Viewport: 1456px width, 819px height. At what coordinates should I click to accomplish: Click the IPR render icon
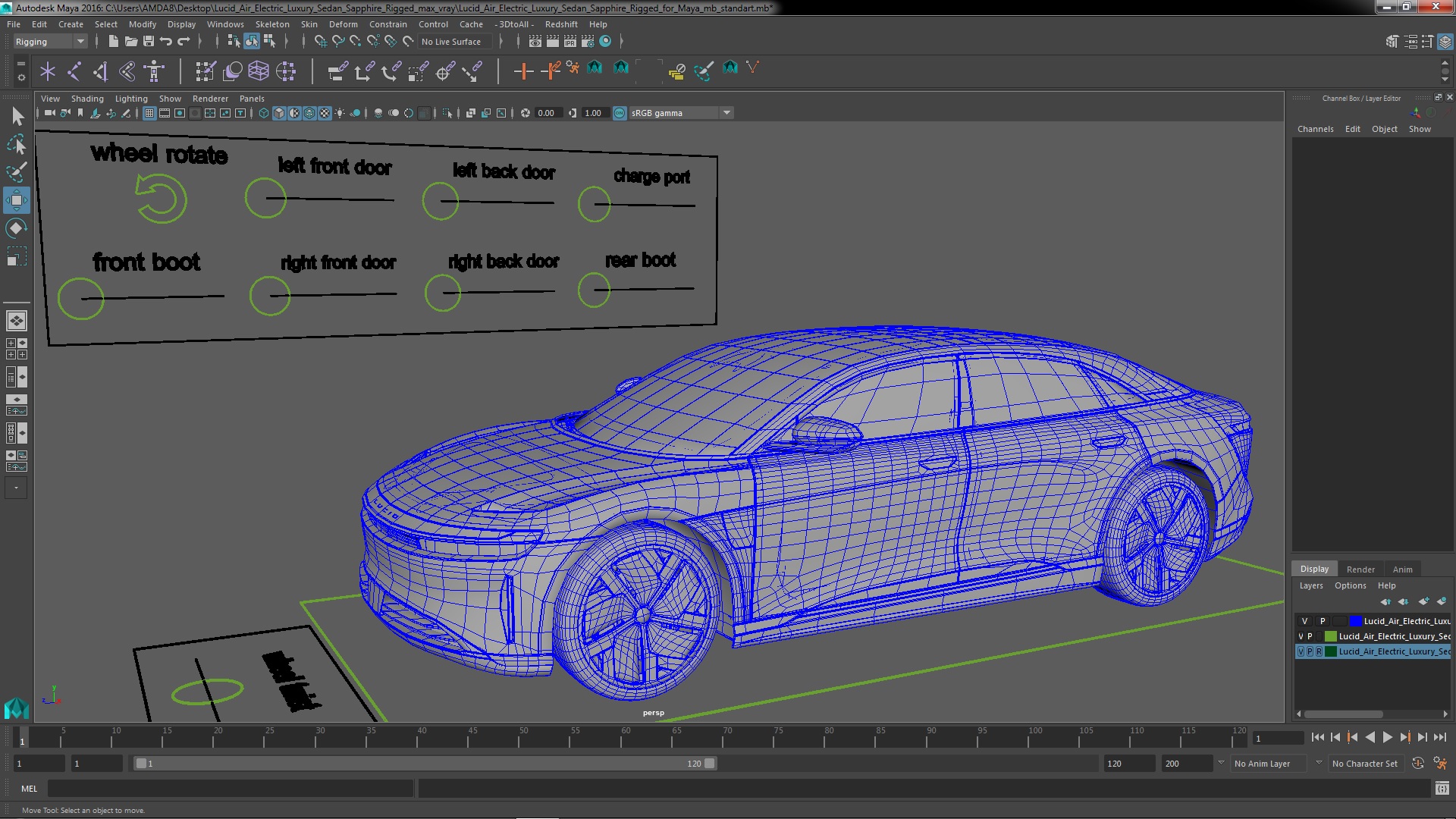570,42
